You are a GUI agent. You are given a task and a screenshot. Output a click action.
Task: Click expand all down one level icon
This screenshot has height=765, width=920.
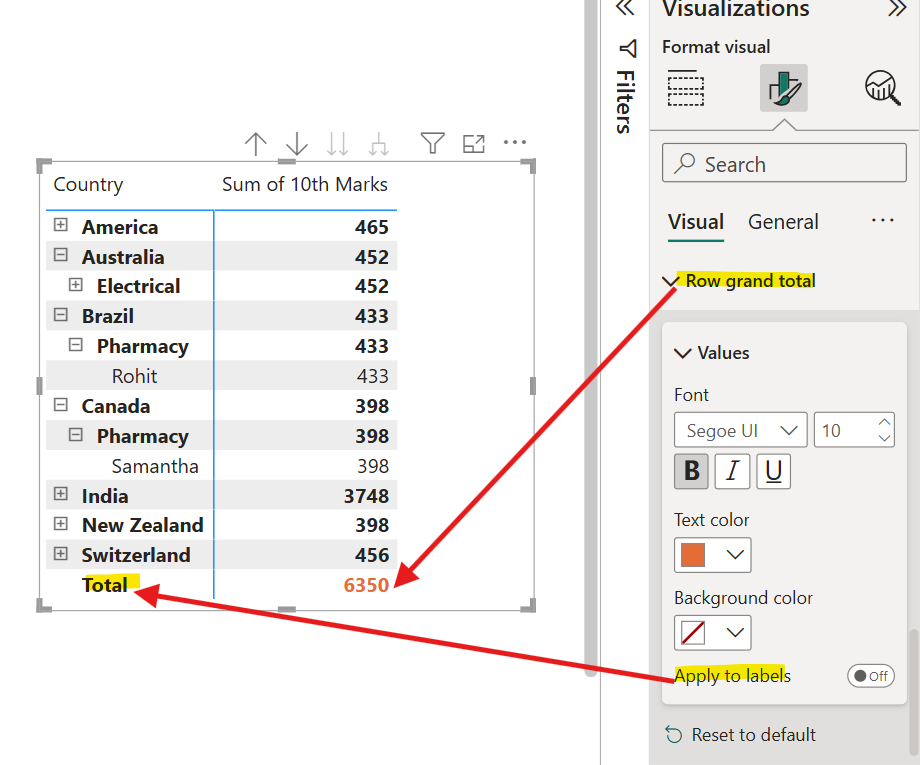click(378, 144)
